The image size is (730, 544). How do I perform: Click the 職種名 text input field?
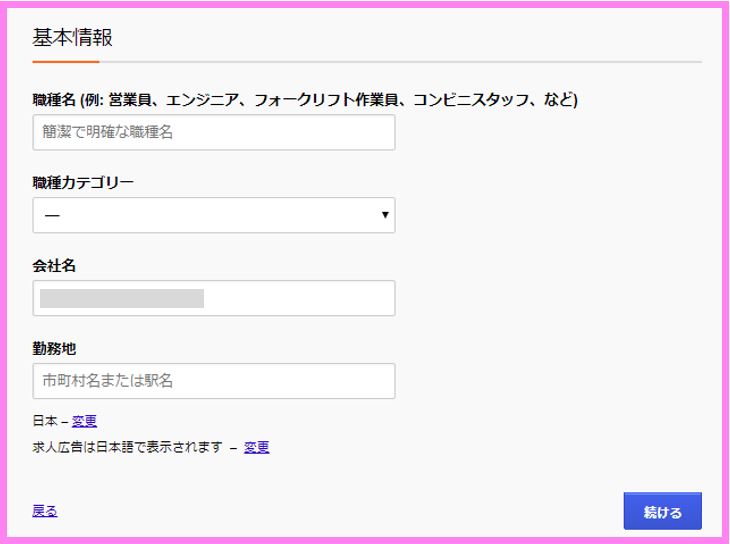click(214, 132)
